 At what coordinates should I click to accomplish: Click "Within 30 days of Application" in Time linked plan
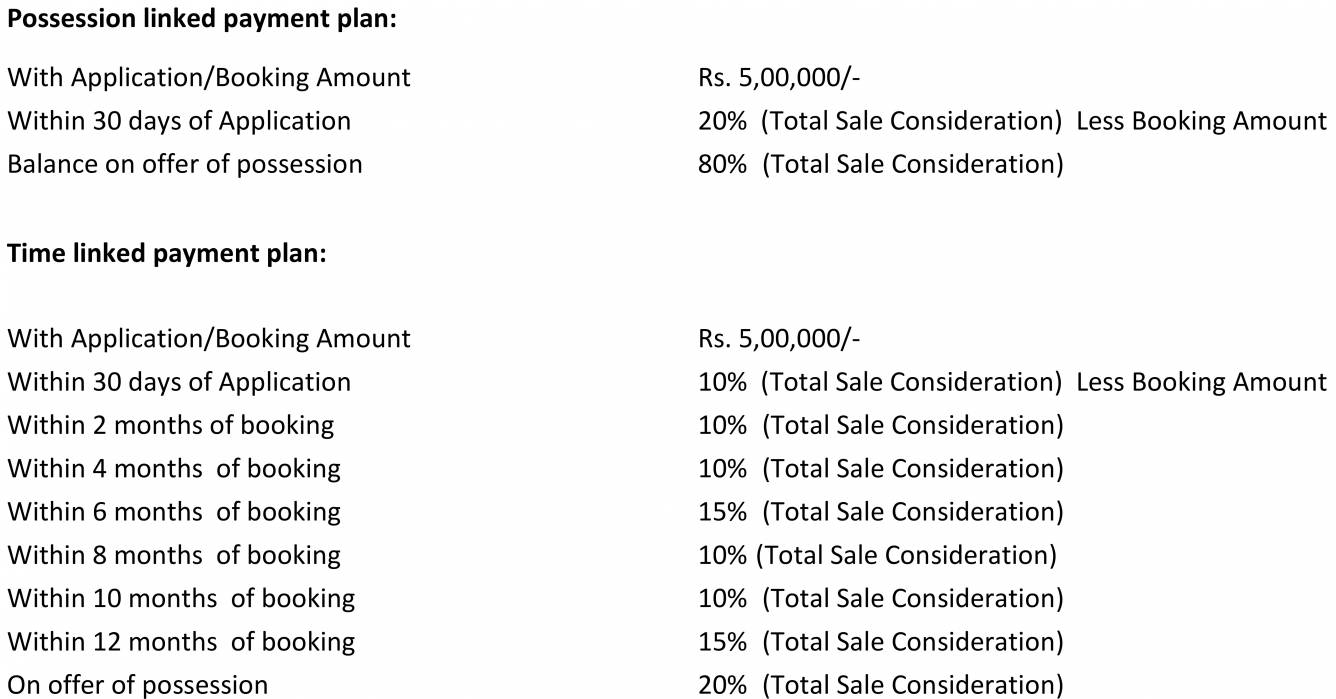coord(179,382)
